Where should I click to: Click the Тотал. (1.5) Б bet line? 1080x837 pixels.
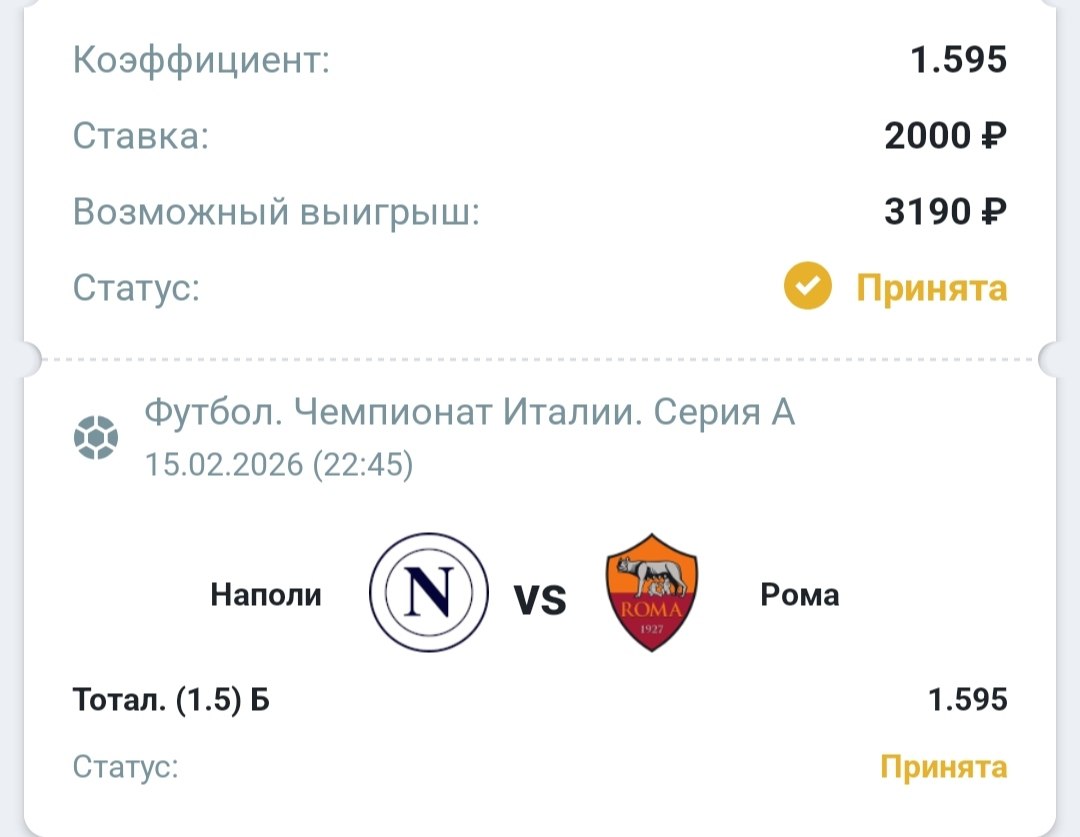pyautogui.click(x=171, y=700)
